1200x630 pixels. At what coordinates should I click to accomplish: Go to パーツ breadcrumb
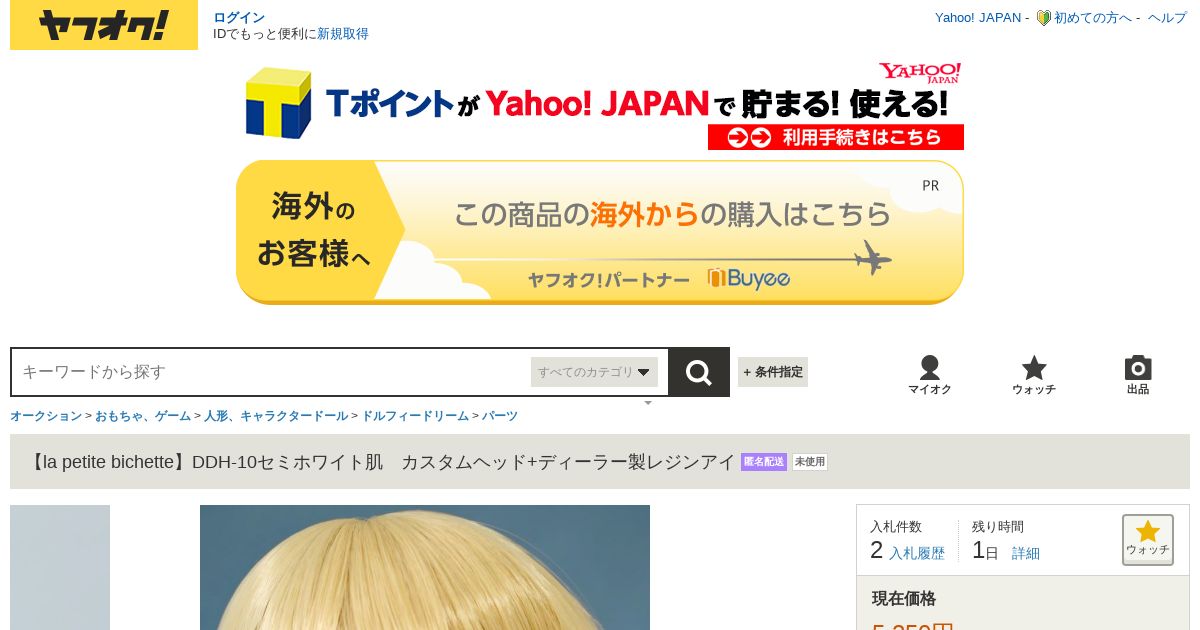click(x=500, y=416)
